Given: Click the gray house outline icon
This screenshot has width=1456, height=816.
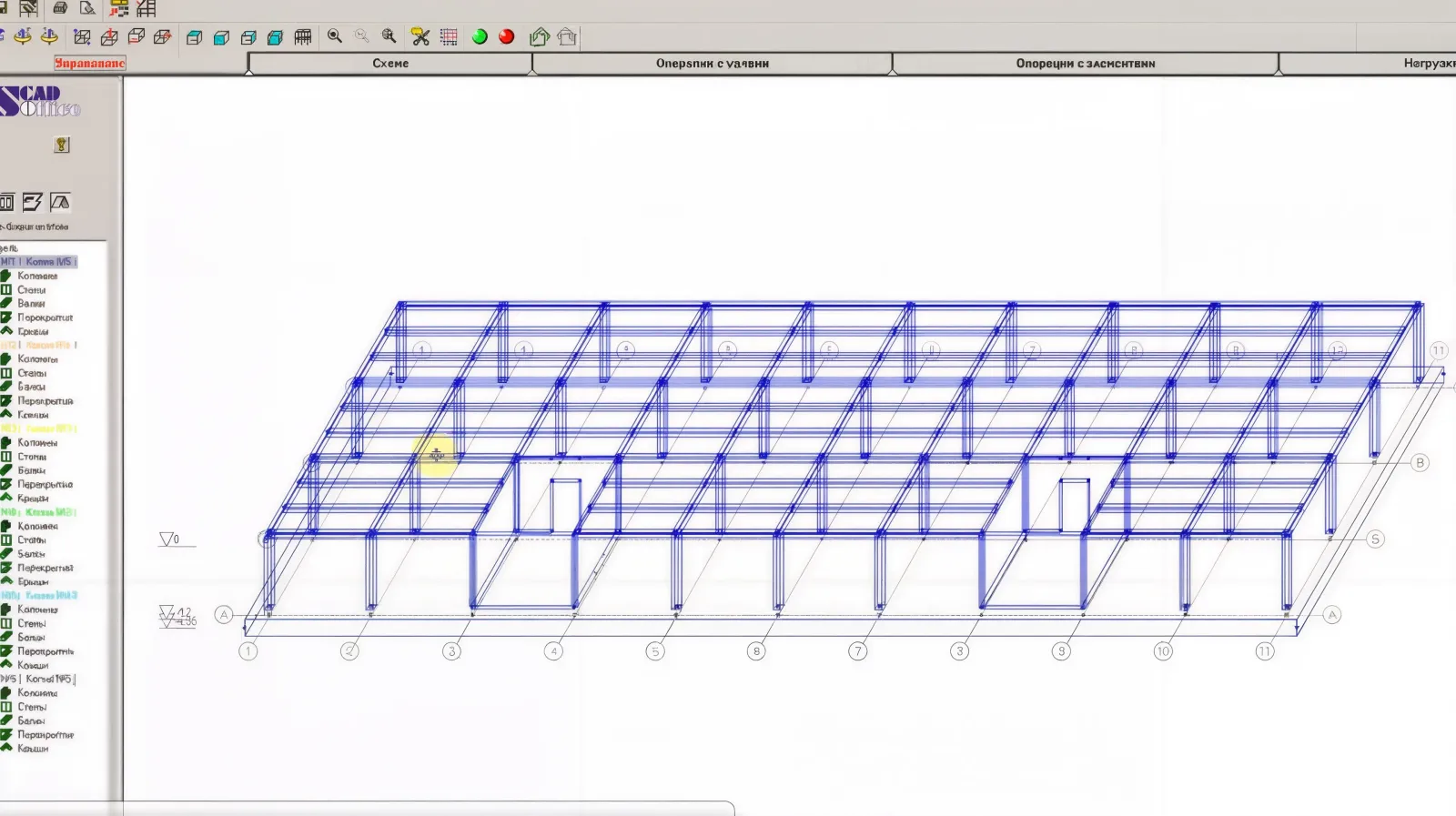Looking at the screenshot, I should coord(567,36).
